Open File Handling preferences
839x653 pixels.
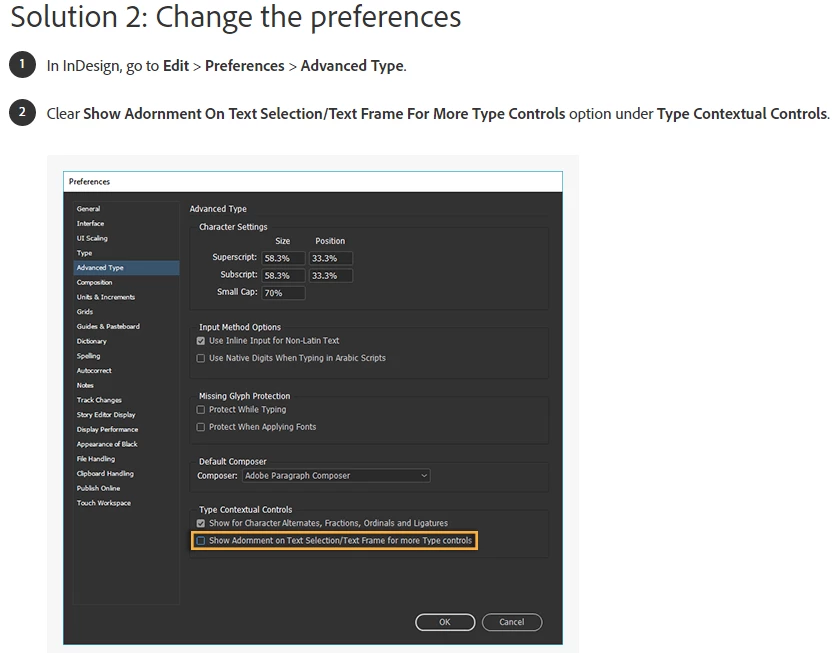[96, 459]
